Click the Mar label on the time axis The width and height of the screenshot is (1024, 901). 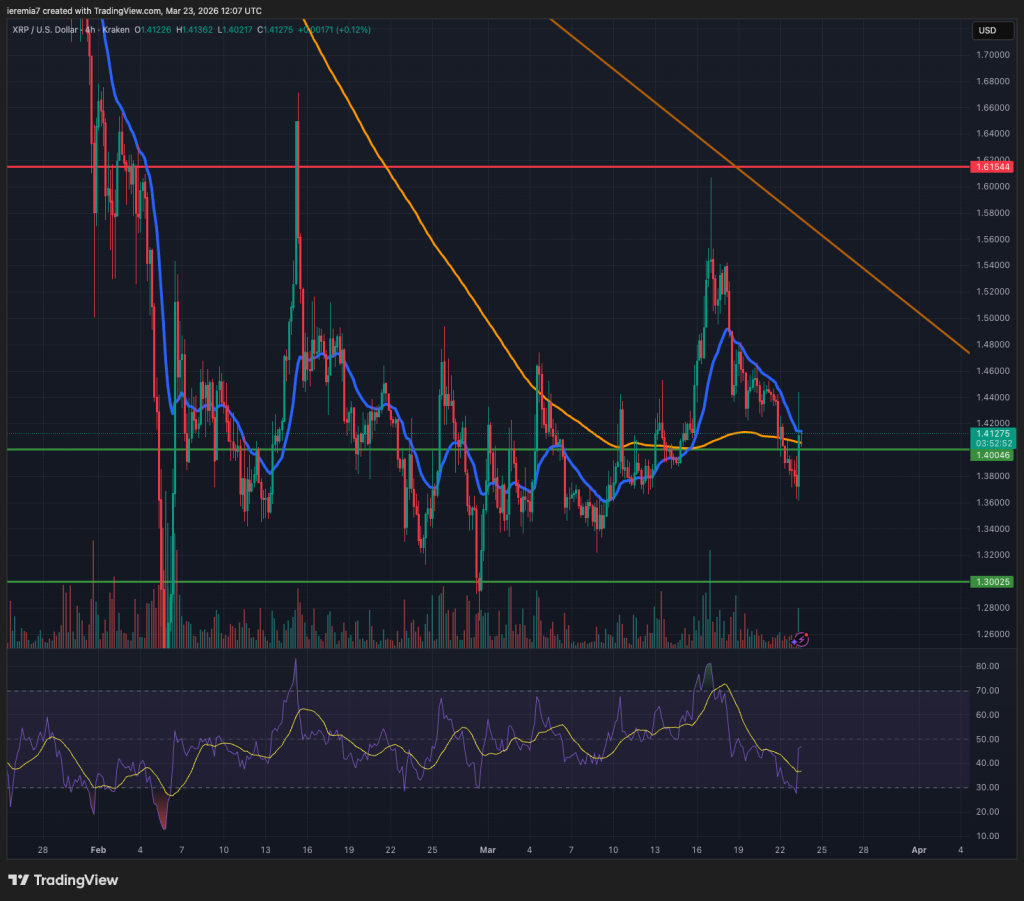coord(488,851)
